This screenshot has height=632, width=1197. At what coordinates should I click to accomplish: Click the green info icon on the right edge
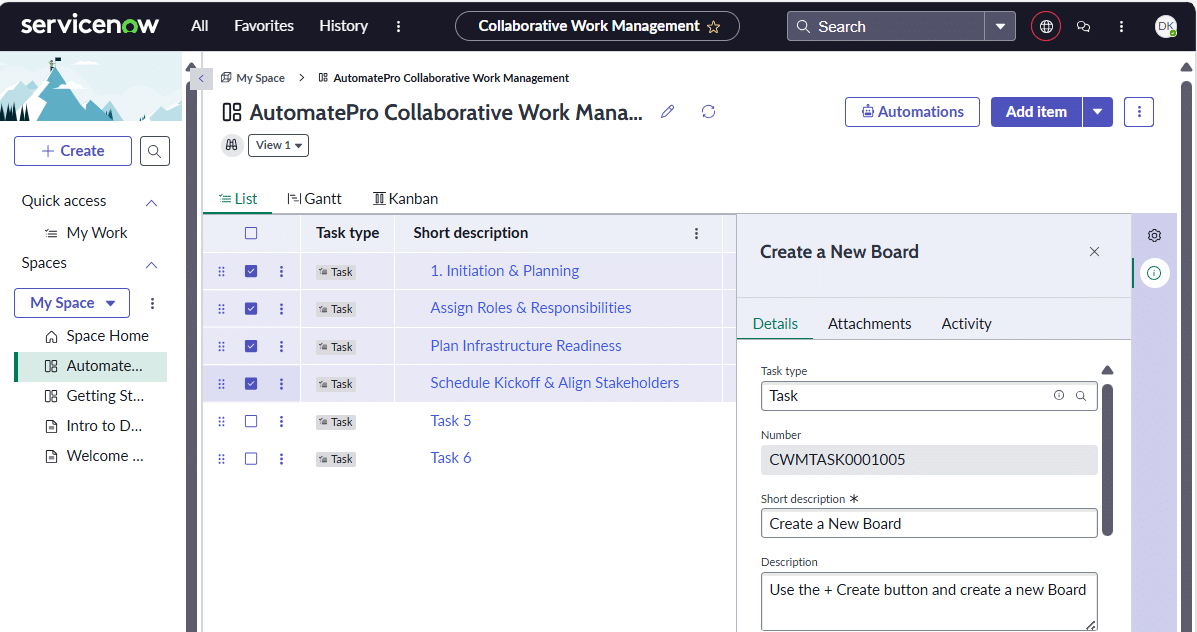[1154, 272]
